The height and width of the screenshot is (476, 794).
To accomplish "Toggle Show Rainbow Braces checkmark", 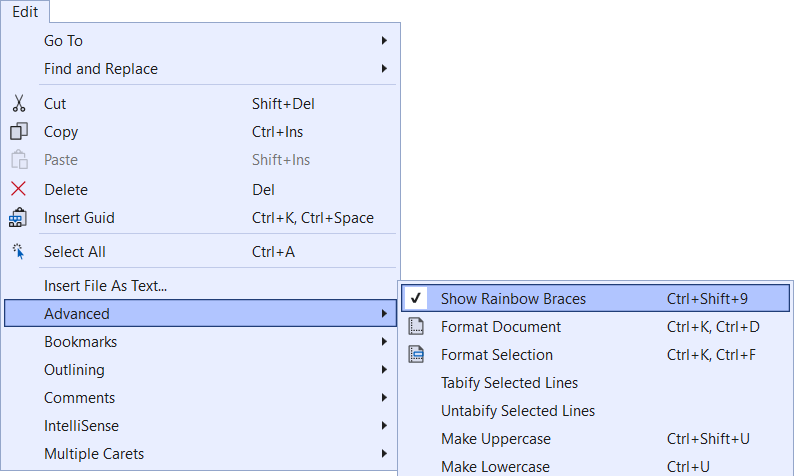I will click(x=418, y=299).
